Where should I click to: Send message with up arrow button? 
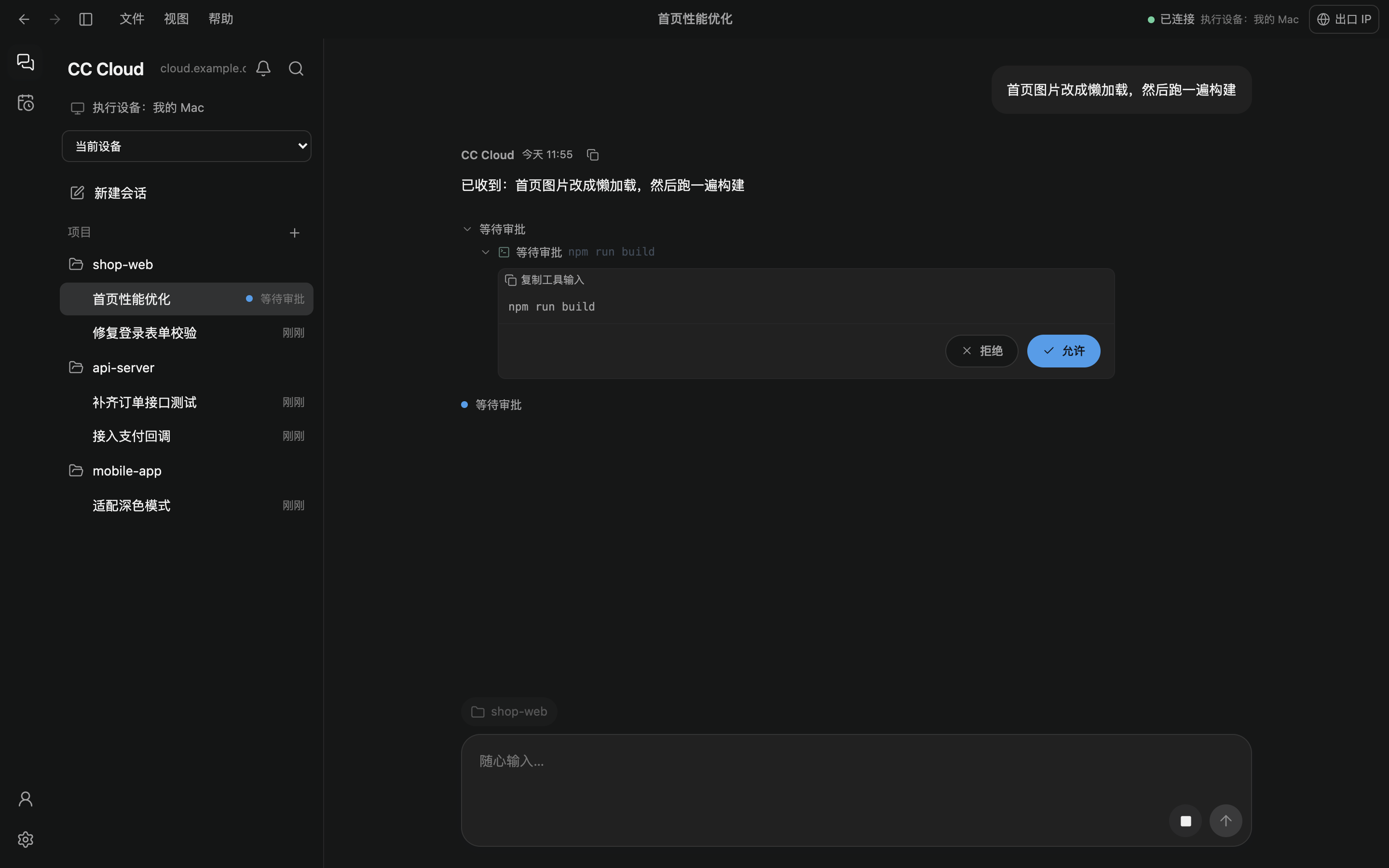[1226, 821]
